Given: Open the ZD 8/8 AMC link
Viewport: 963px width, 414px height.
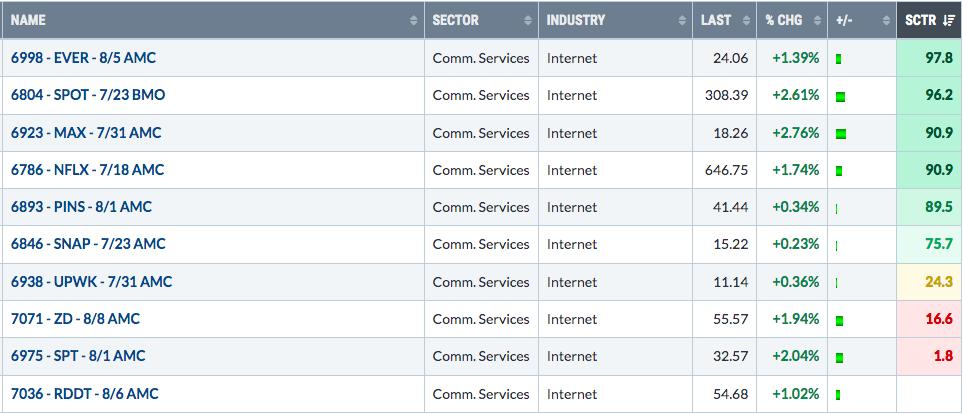Looking at the screenshot, I should click(x=75, y=319).
